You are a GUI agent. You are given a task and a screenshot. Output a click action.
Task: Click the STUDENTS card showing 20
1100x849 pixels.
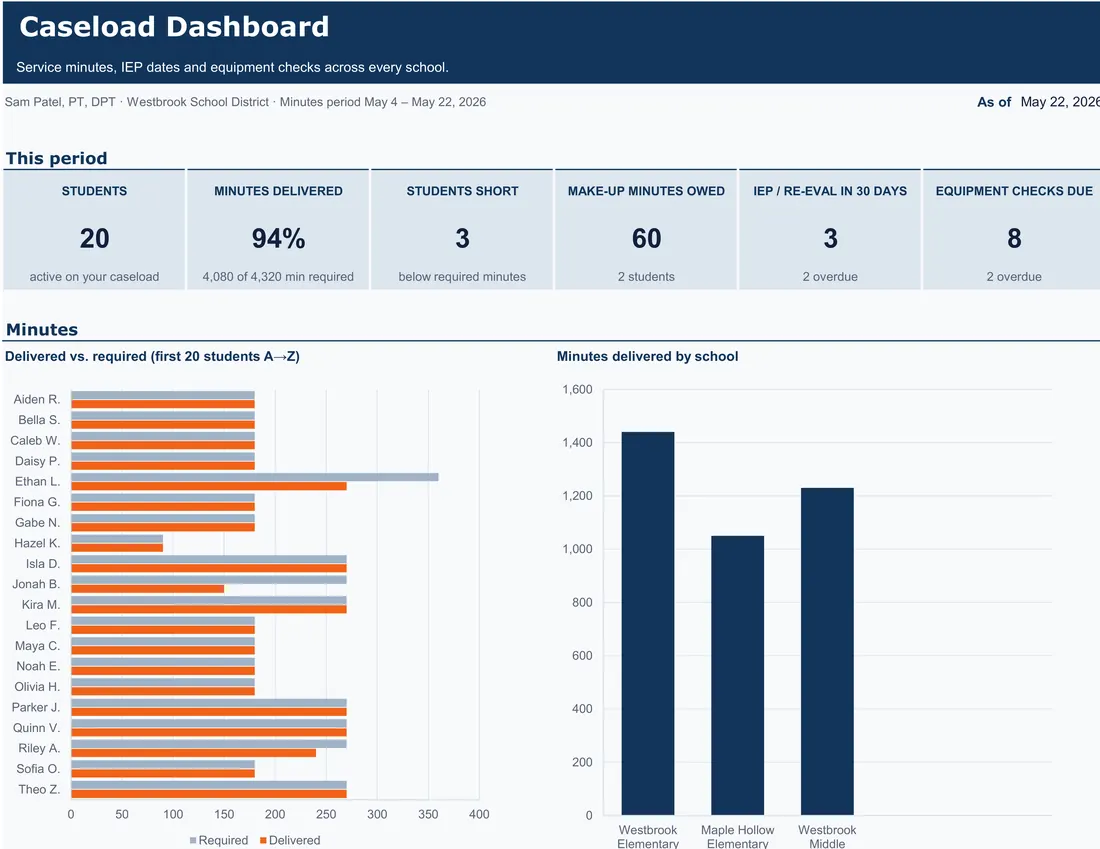pyautogui.click(x=94, y=229)
